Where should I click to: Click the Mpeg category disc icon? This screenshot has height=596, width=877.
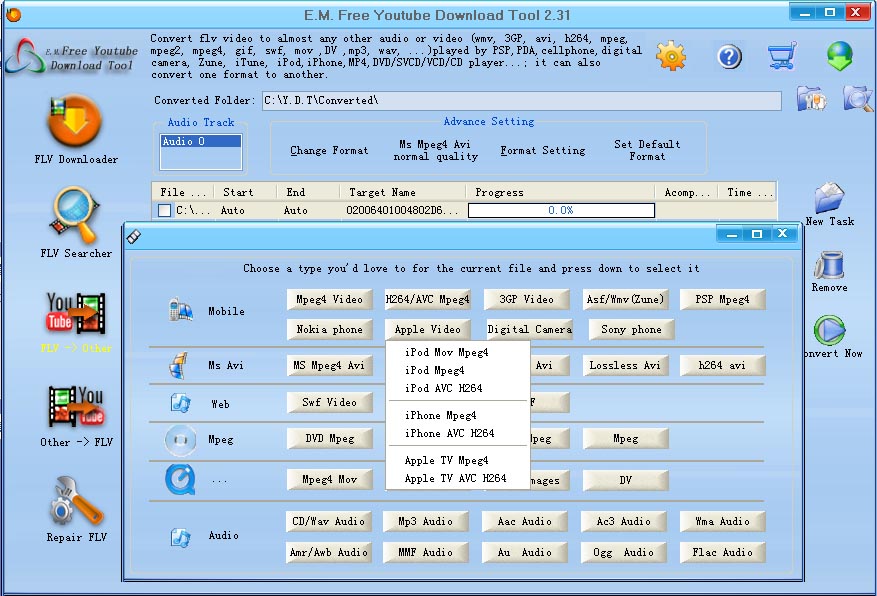click(x=180, y=440)
